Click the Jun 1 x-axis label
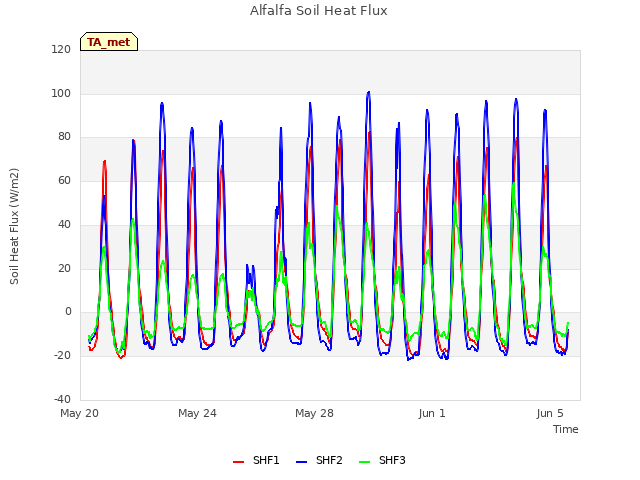Screen dimensions: 640x480 coord(432,413)
